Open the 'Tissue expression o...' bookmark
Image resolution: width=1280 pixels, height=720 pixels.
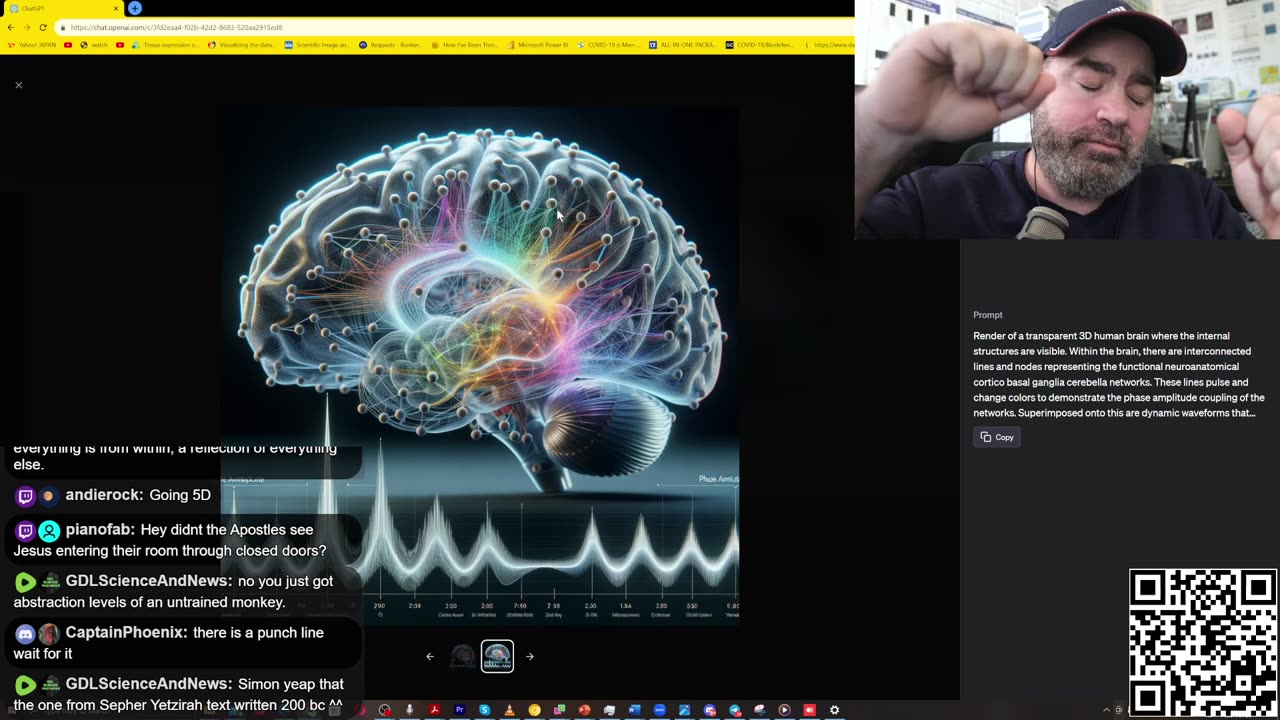[x=164, y=44]
